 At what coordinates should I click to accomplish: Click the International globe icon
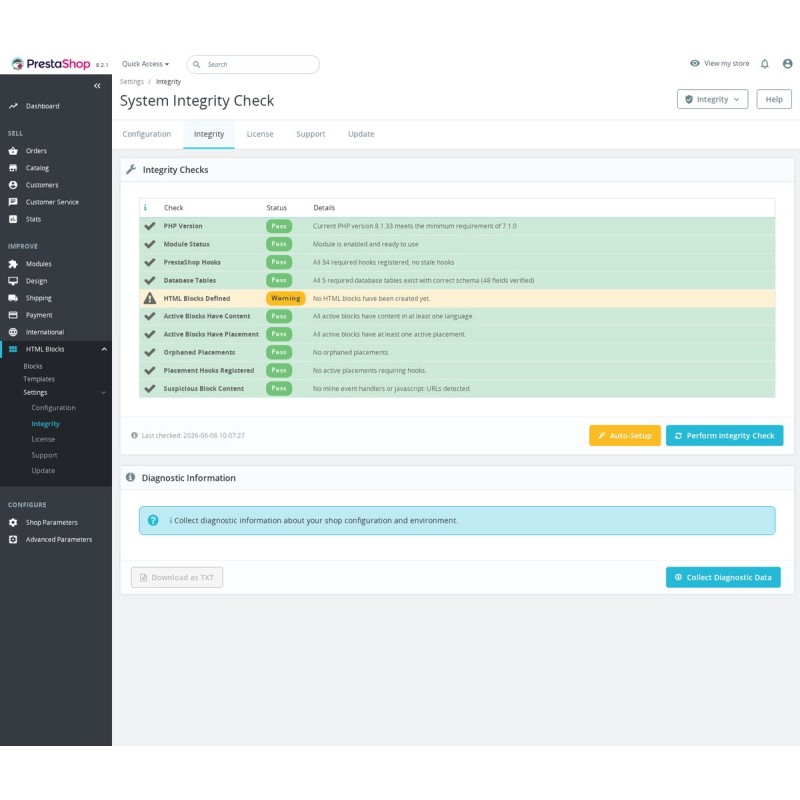pyautogui.click(x=13, y=332)
